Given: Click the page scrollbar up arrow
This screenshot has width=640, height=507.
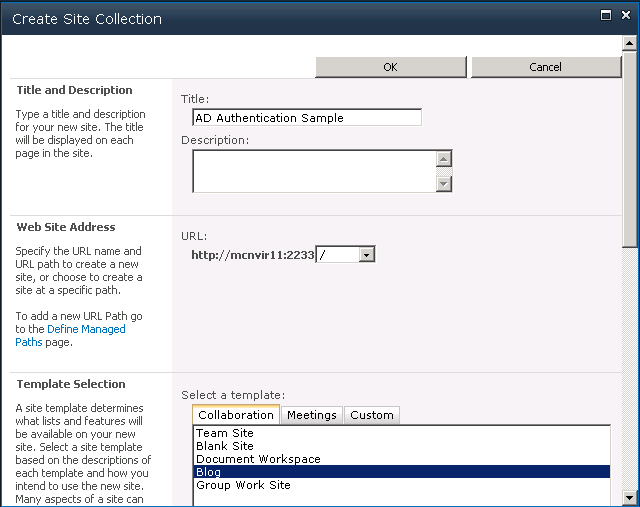Looking at the screenshot, I should click(630, 43).
